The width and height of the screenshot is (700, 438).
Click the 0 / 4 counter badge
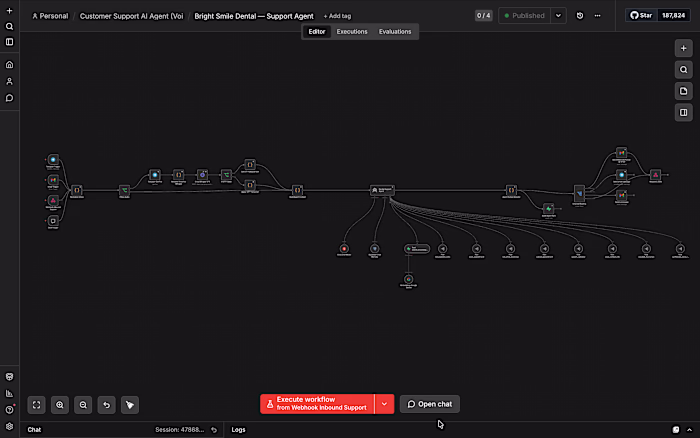483,16
